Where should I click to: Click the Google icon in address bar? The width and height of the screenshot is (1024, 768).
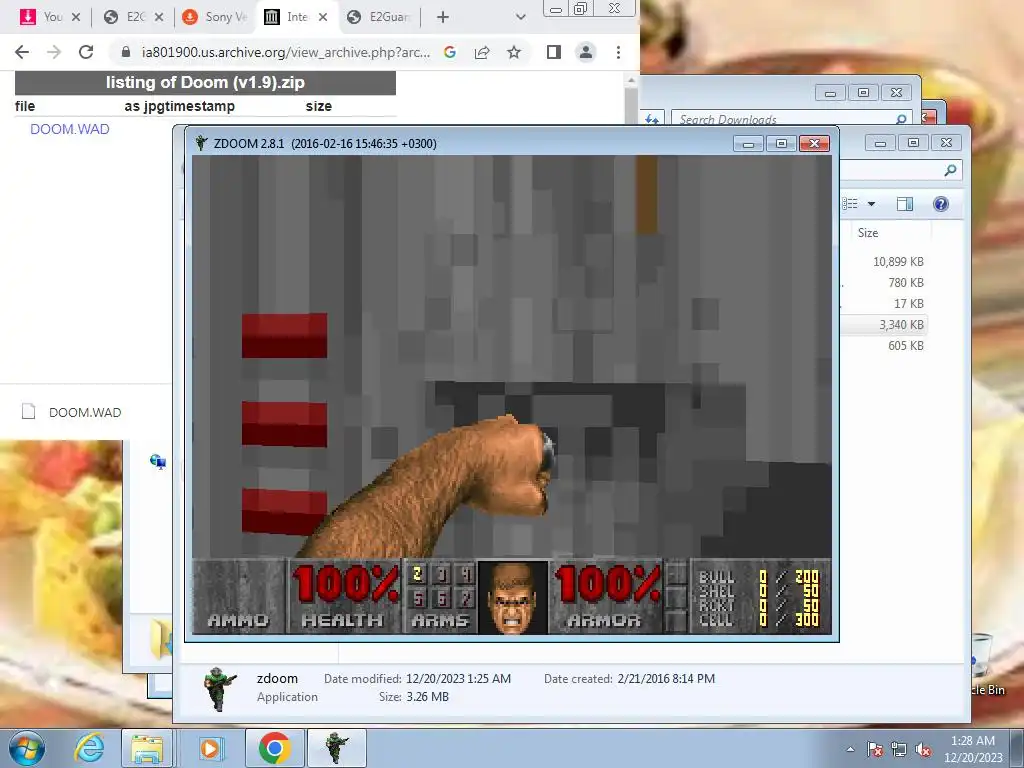click(450, 52)
